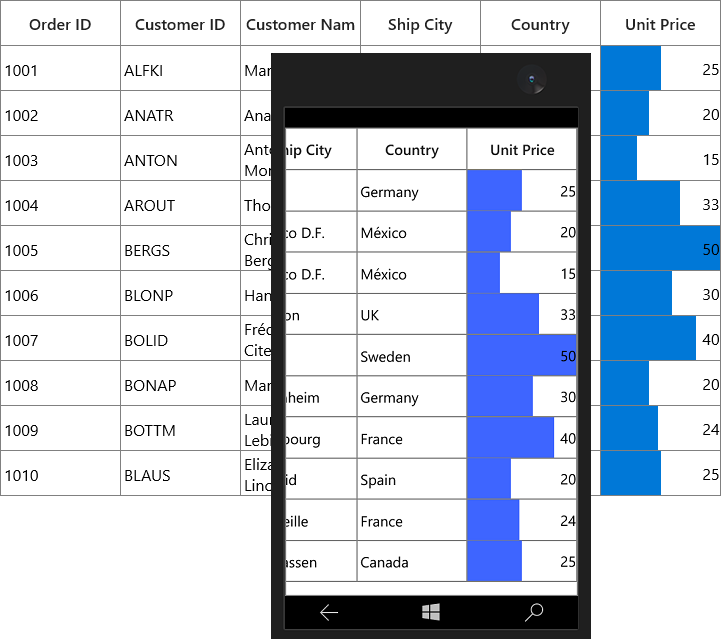
Task: Select customer ID cell BOTTM
Action: coord(180,429)
